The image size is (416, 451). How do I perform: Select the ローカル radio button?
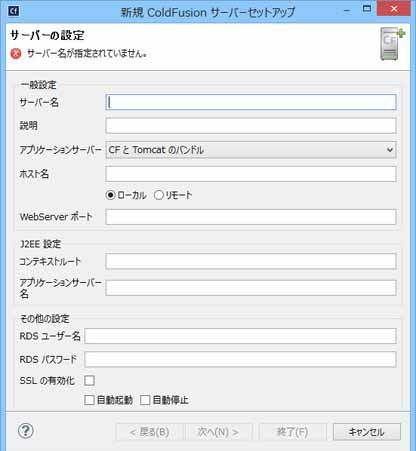point(111,195)
